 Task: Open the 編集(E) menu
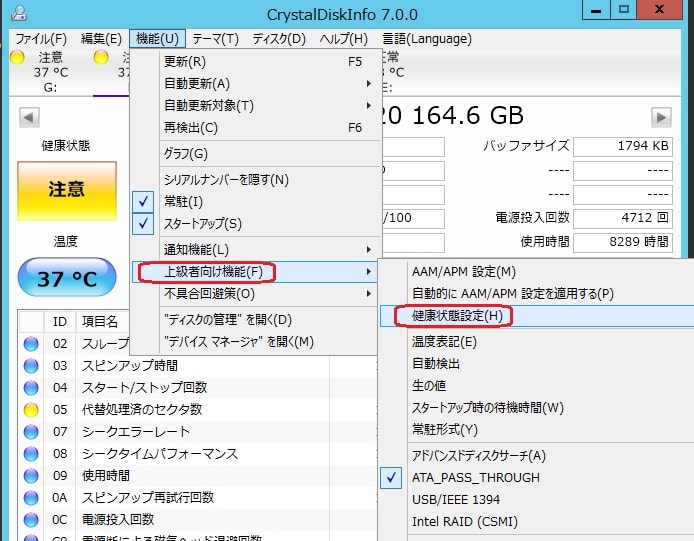click(101, 39)
